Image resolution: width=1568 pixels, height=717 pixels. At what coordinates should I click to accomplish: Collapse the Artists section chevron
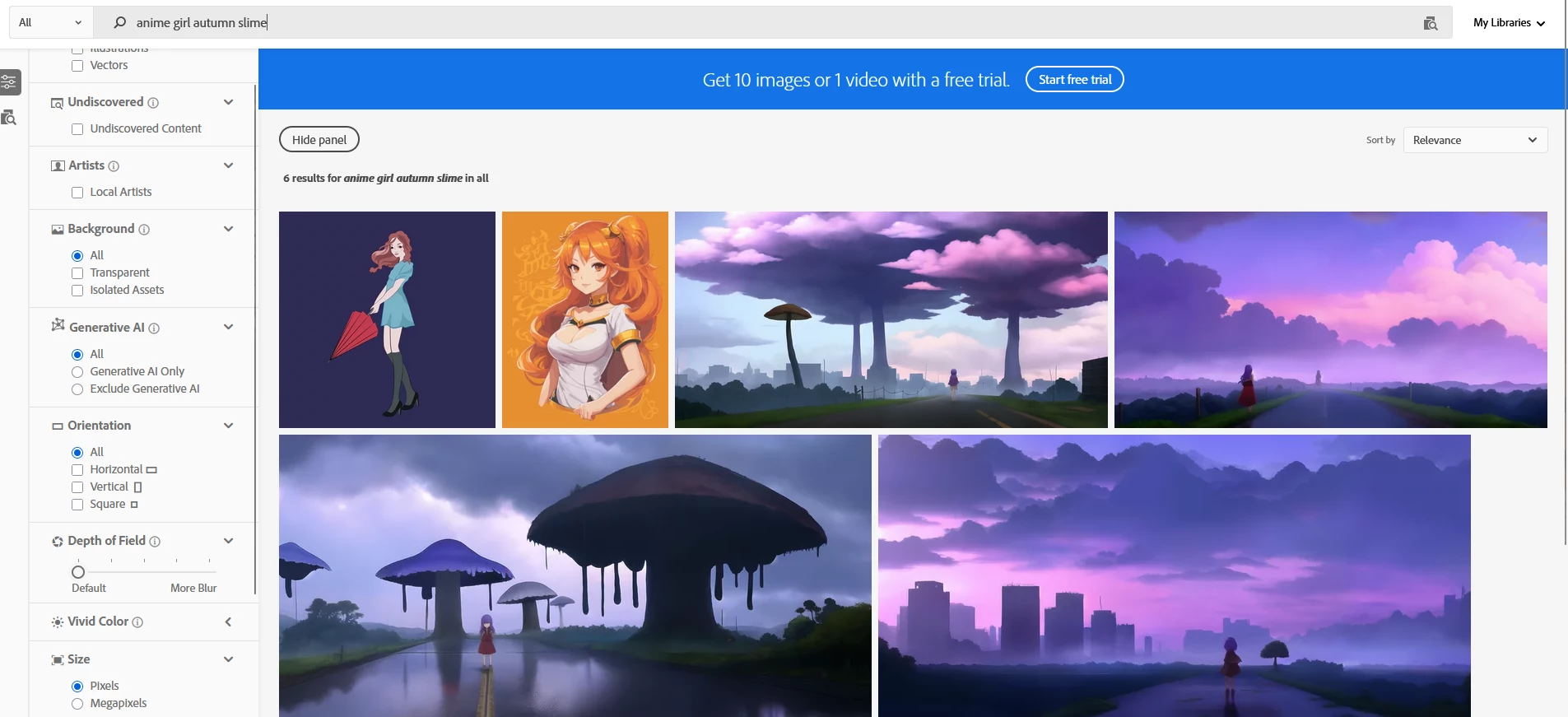pos(229,165)
